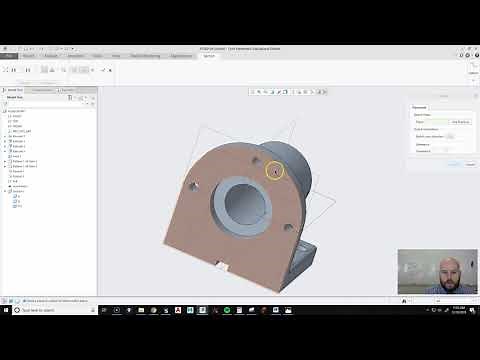This screenshot has width=480, height=360.
Task: Select Insert Here marker in model tree
Action: coord(18,186)
